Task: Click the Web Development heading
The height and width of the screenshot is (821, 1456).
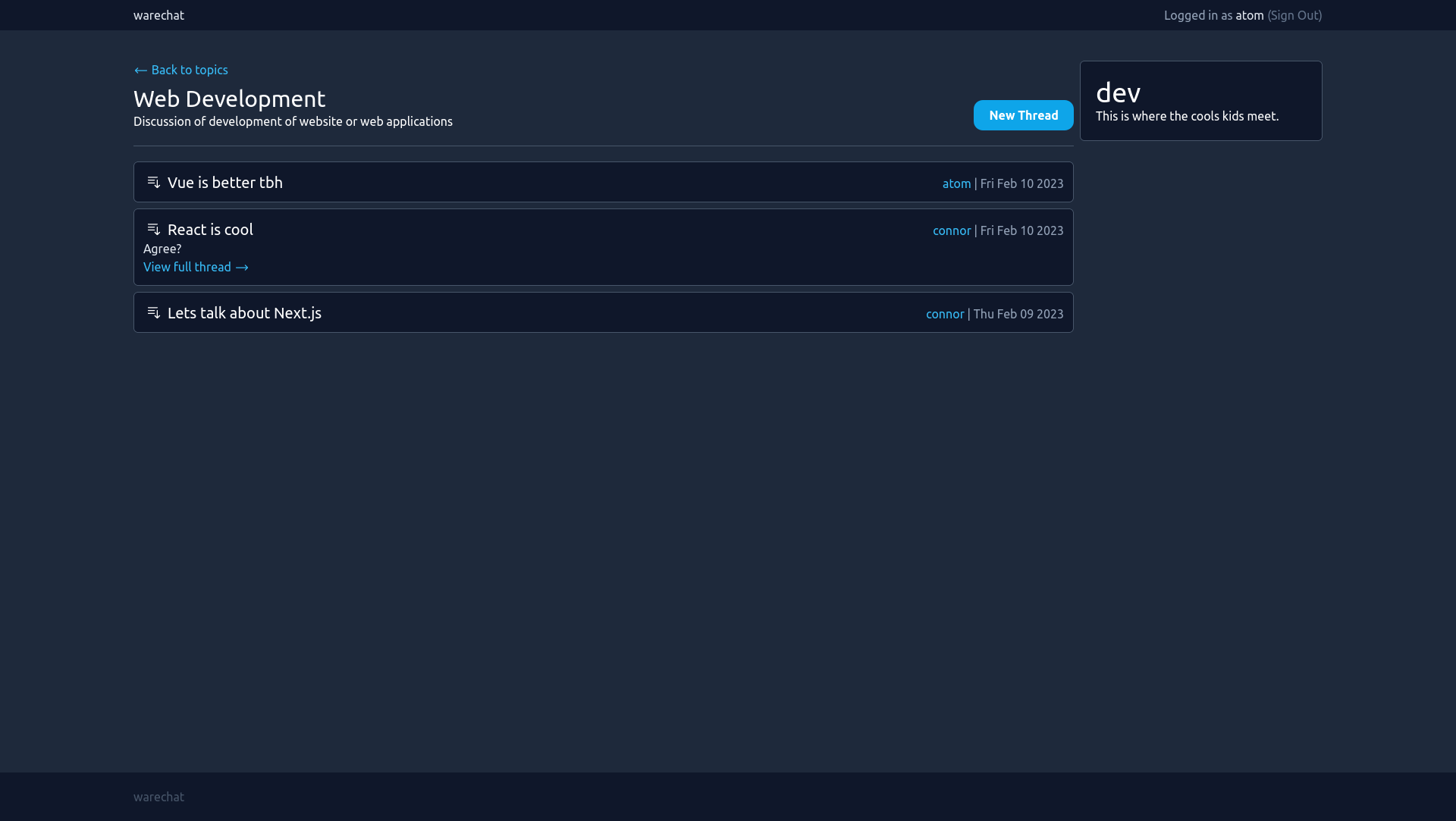Action: (229, 99)
